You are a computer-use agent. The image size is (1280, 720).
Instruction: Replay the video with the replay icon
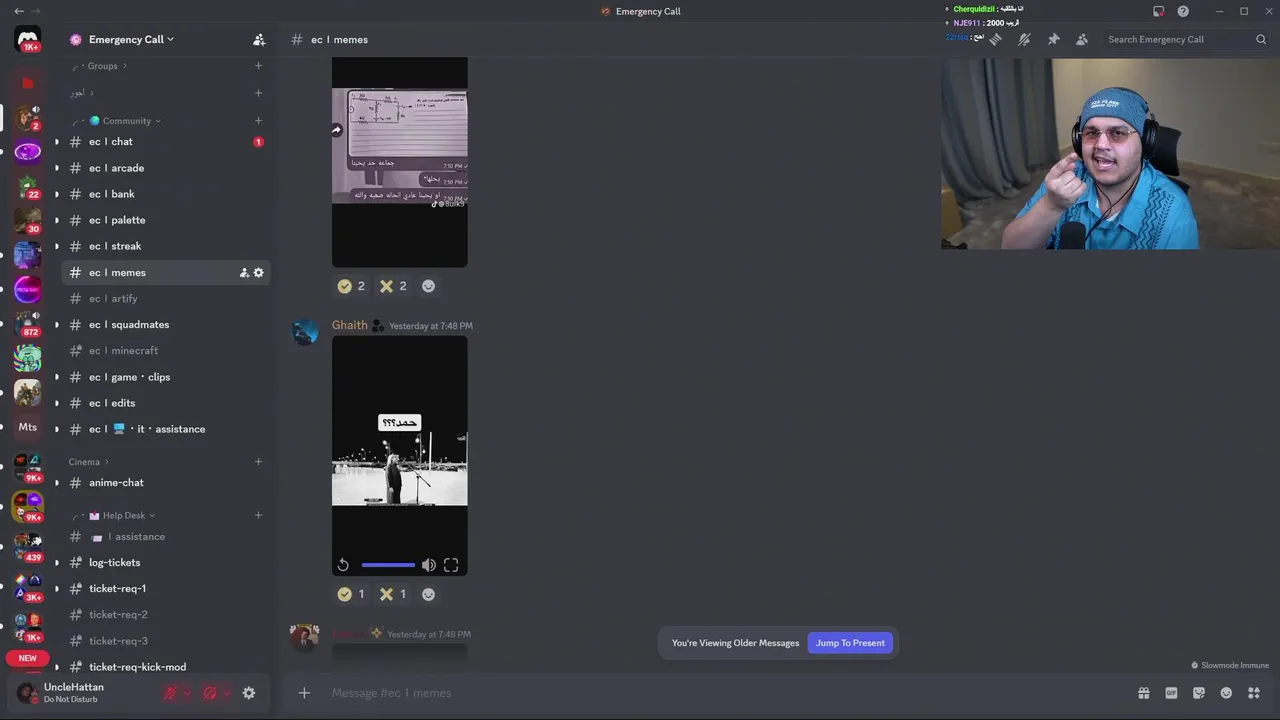343,565
